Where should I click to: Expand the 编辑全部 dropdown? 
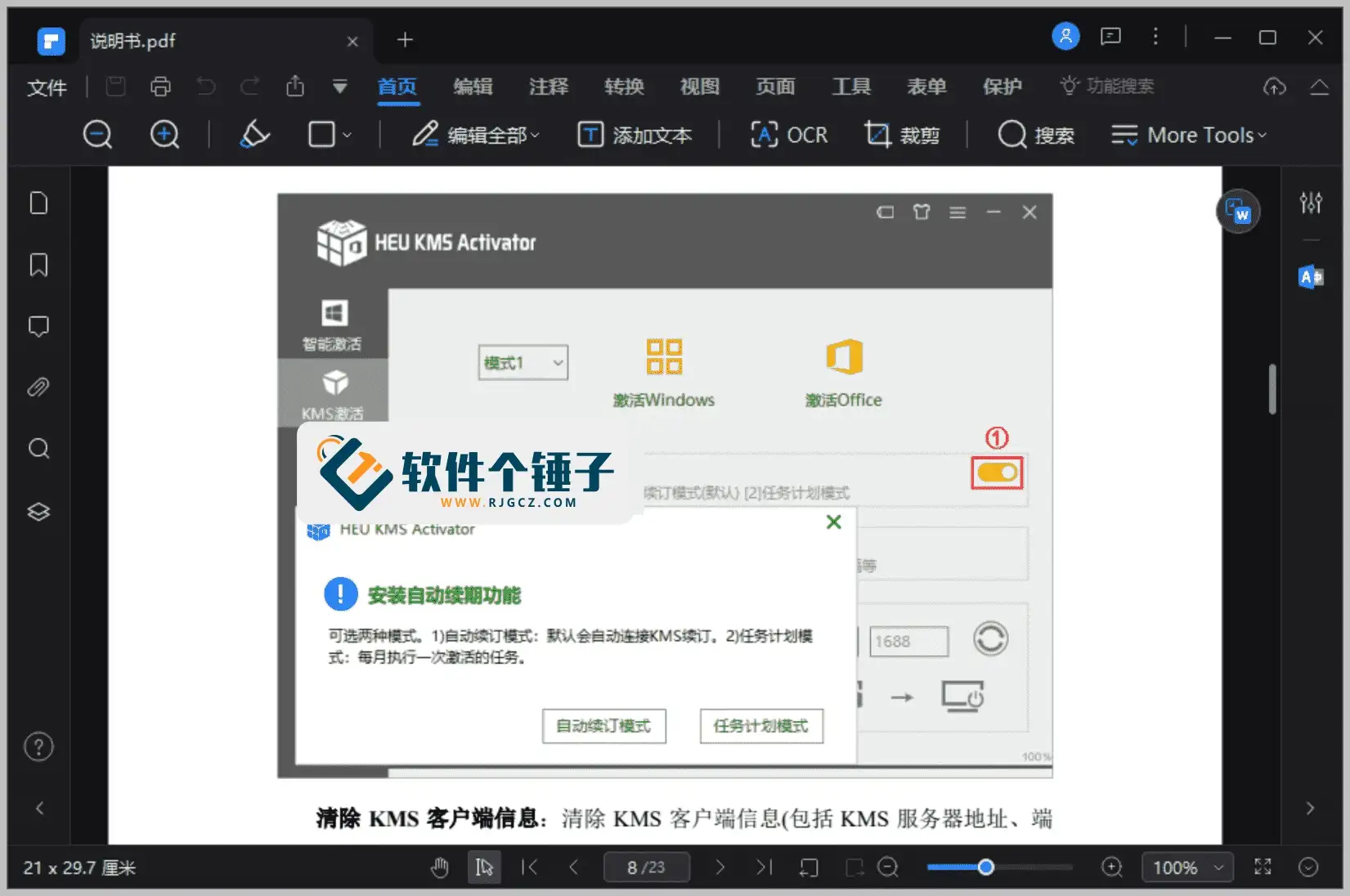coord(535,135)
